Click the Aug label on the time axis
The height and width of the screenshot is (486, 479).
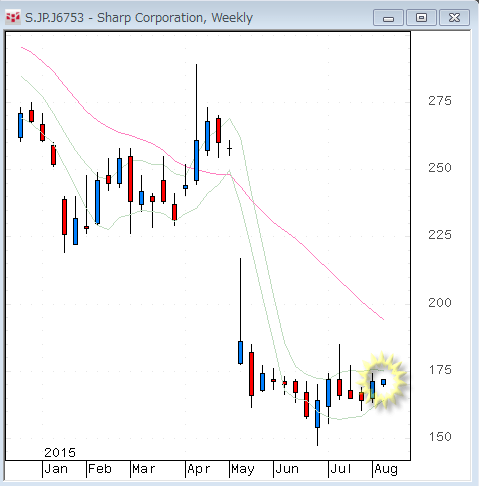point(386,470)
